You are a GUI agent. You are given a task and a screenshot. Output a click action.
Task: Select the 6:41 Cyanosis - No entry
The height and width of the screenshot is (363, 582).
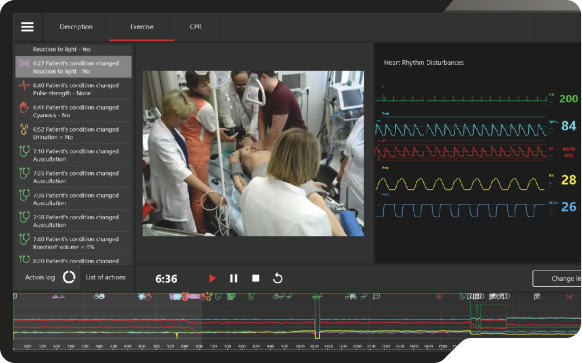(x=73, y=111)
